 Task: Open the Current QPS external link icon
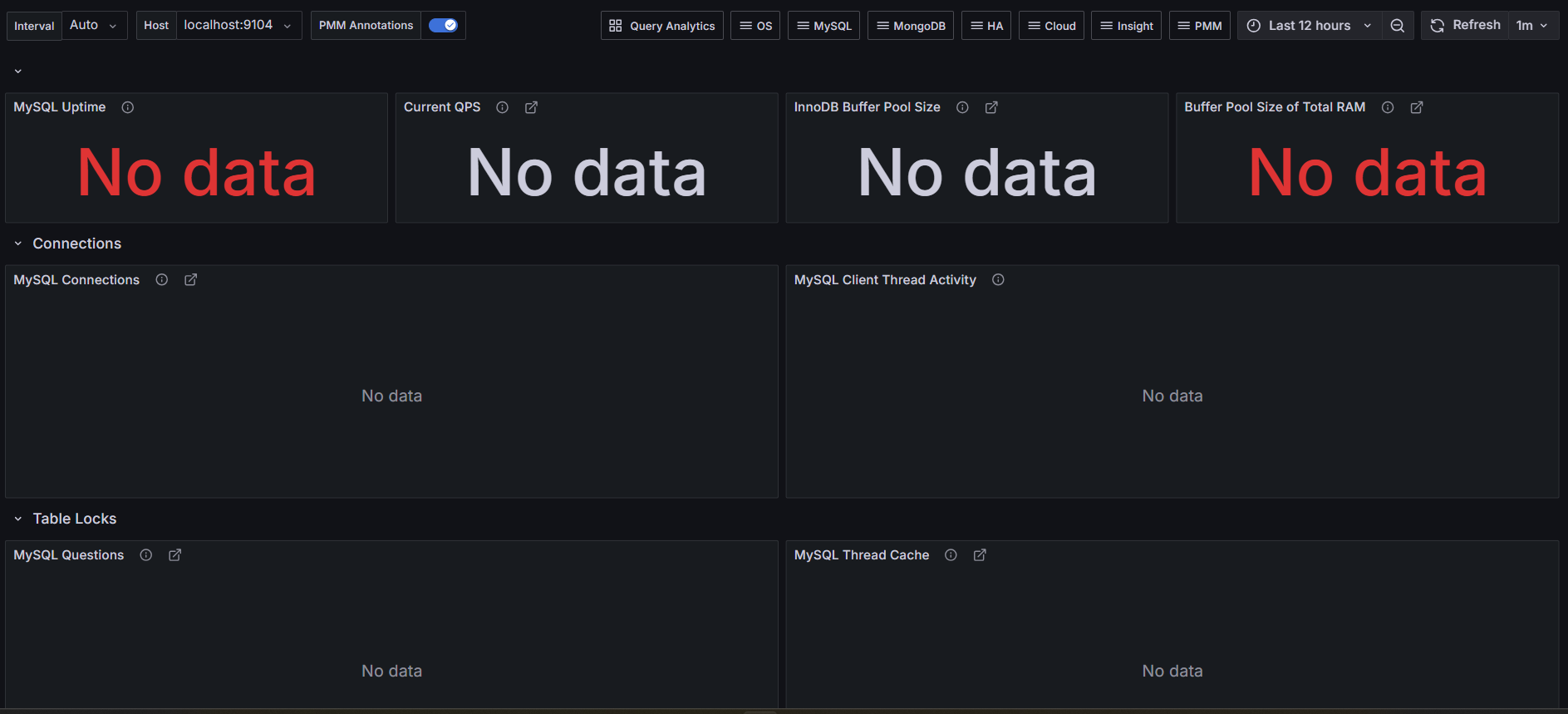coord(532,107)
